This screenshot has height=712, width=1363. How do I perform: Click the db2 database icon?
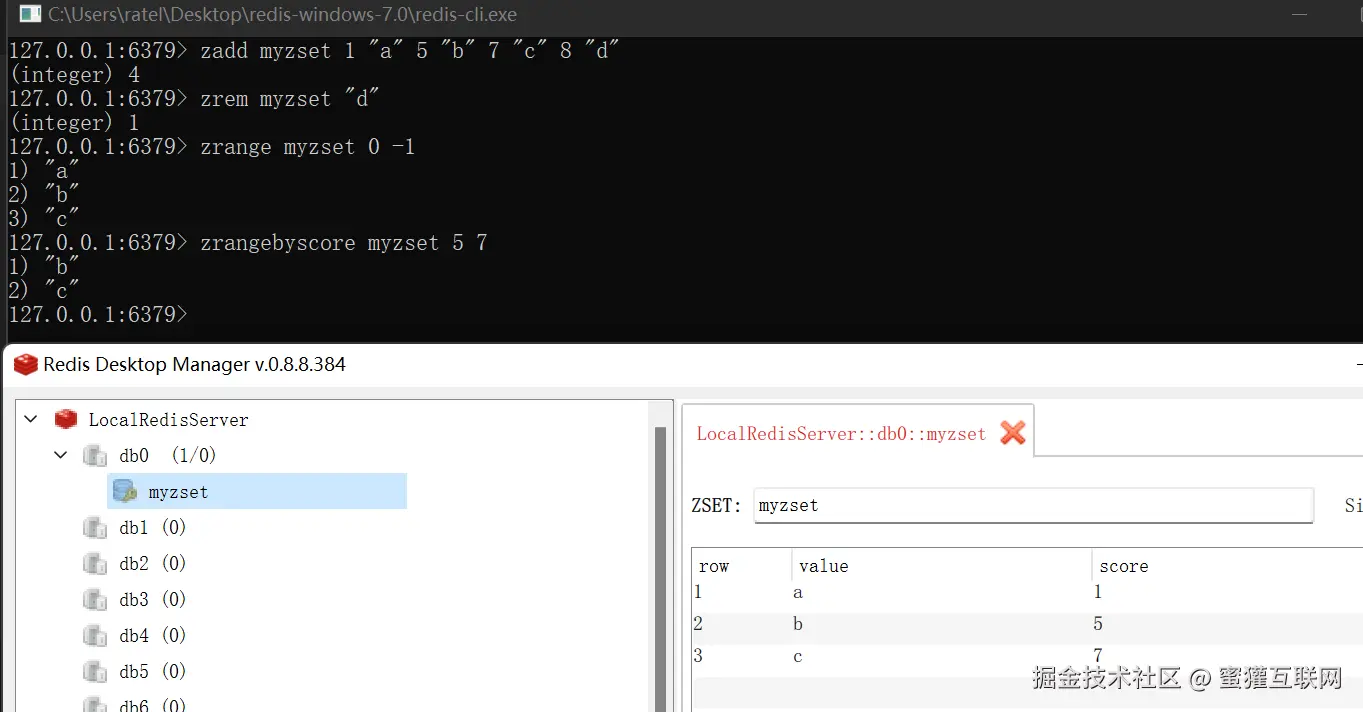click(95, 564)
